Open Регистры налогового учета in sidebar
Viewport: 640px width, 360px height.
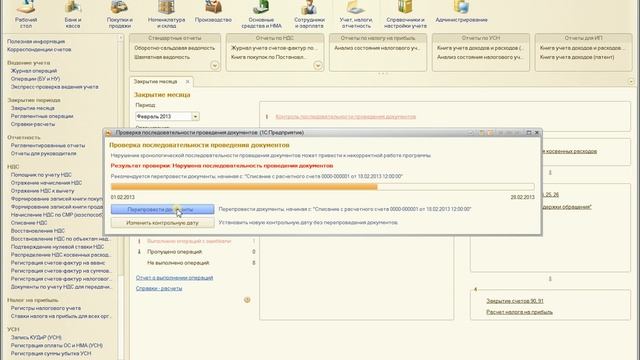click(46, 308)
